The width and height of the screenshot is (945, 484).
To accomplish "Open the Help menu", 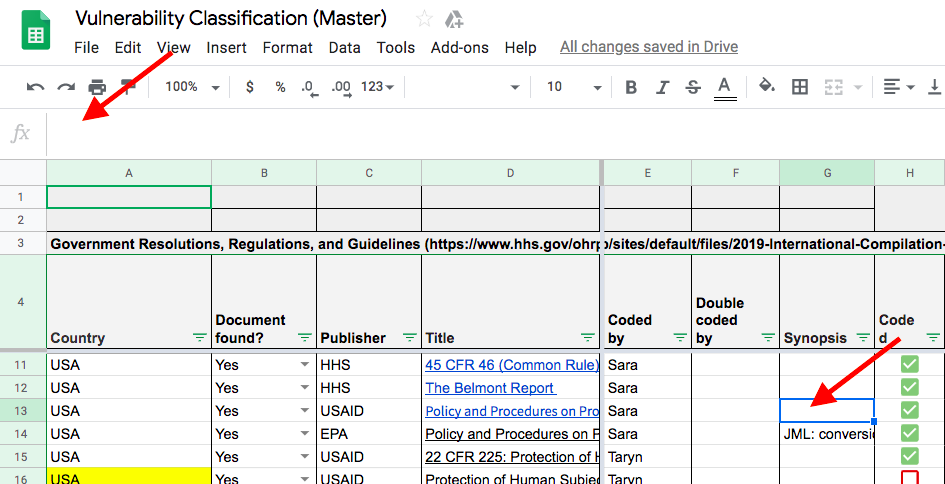I will (521, 48).
